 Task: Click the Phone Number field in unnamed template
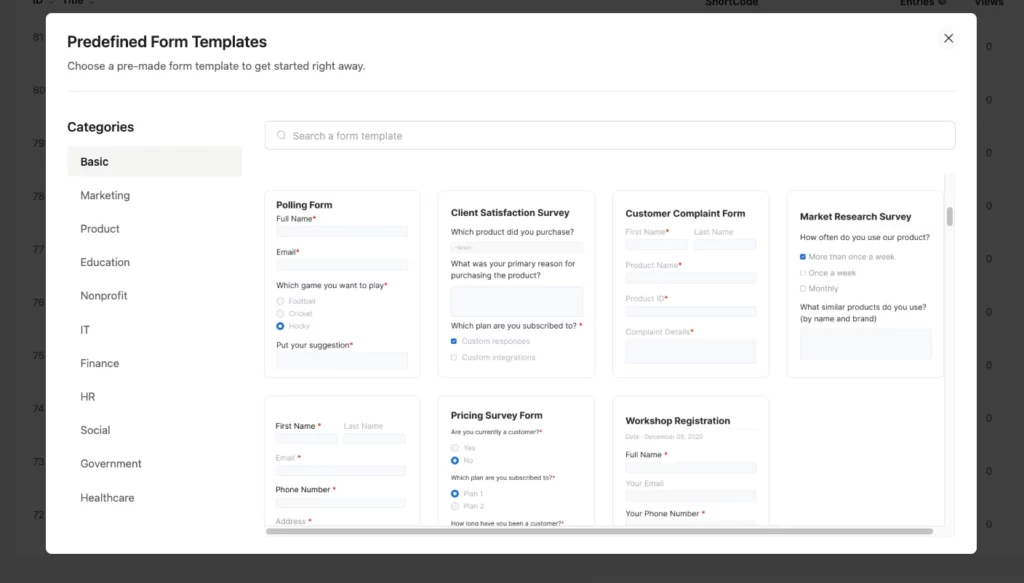(x=340, y=502)
